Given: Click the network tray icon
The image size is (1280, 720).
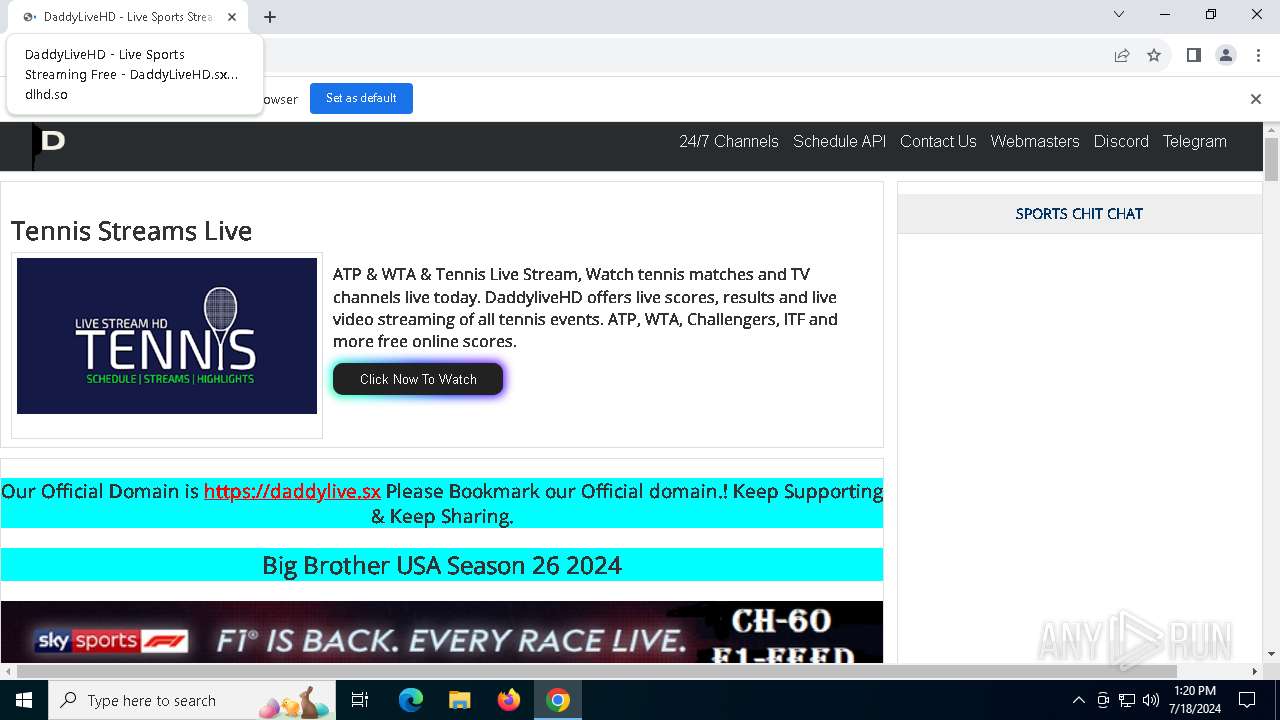Looking at the screenshot, I should click(x=1127, y=700).
